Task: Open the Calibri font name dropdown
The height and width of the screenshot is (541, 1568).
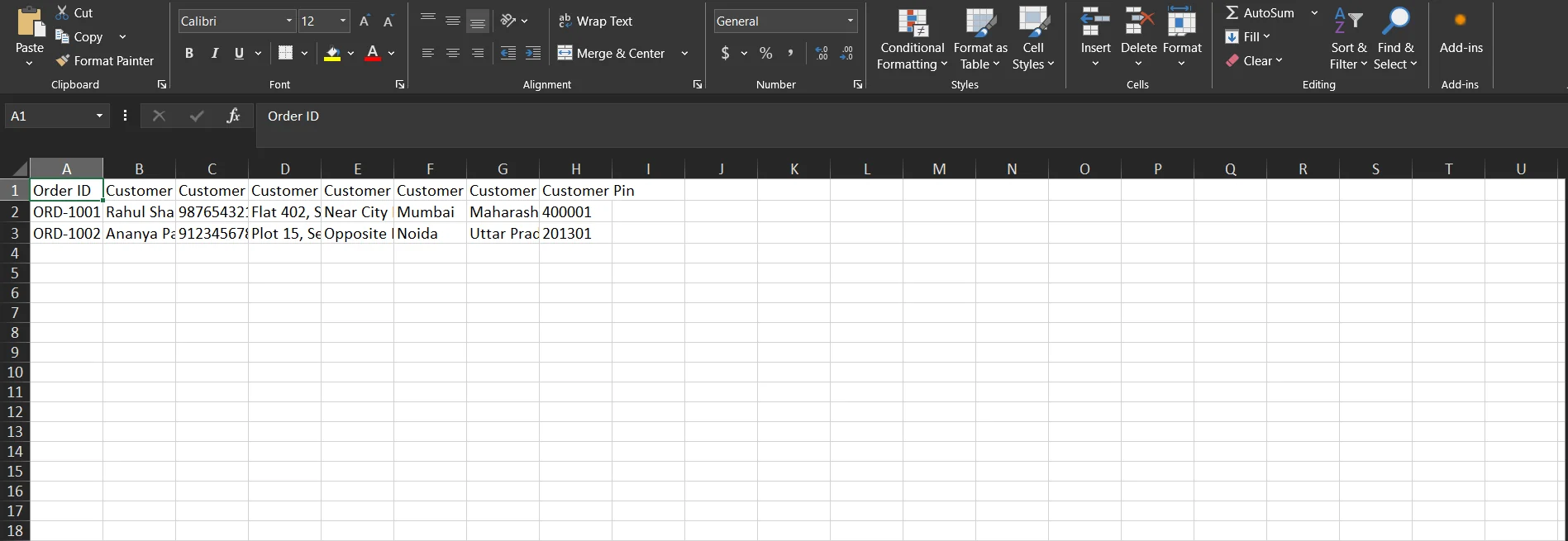Action: [289, 21]
